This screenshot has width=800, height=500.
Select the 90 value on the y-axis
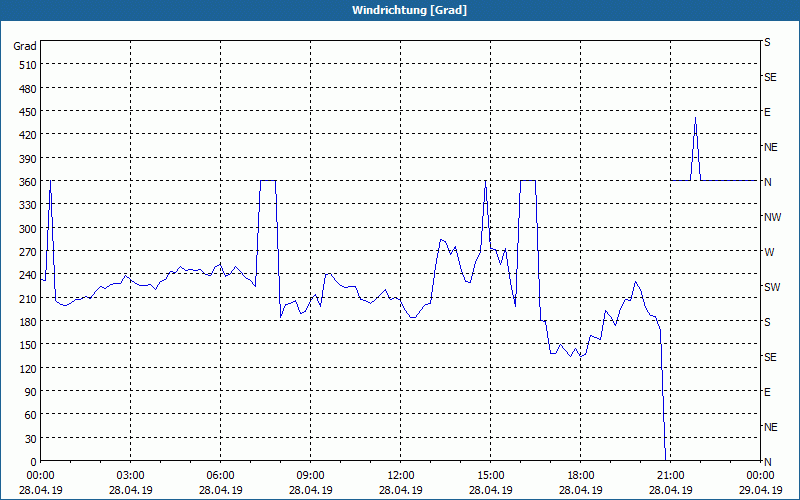pos(31,392)
